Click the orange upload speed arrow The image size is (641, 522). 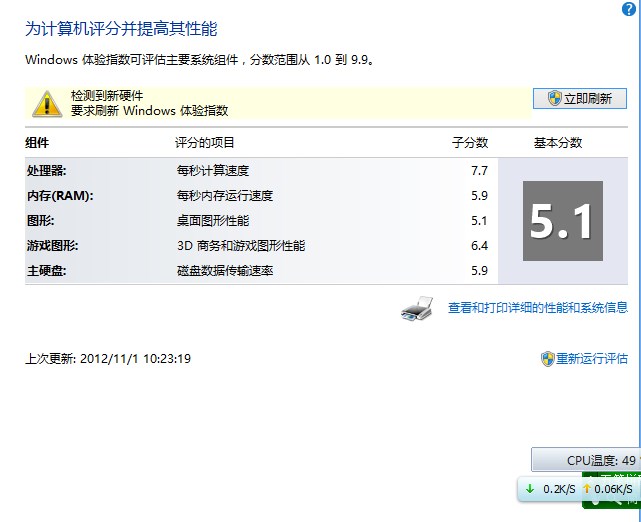pos(587,488)
